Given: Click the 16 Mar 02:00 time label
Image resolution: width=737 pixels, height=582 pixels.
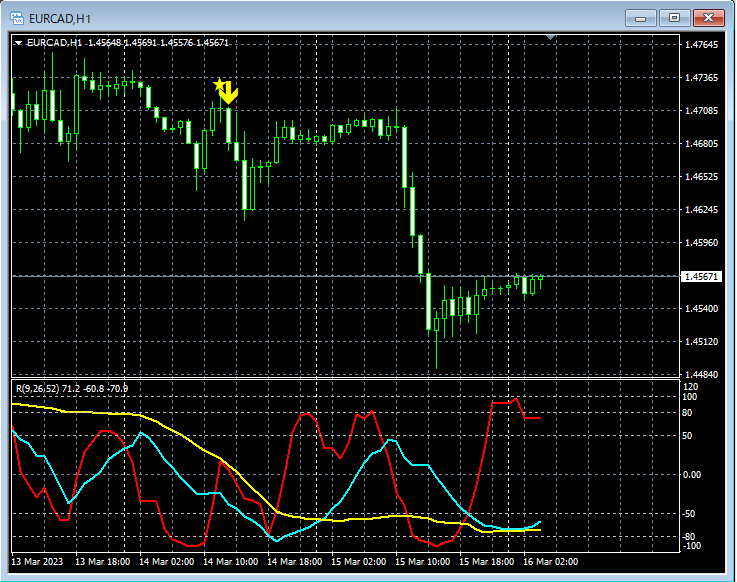Looking at the screenshot, I should pos(553,562).
